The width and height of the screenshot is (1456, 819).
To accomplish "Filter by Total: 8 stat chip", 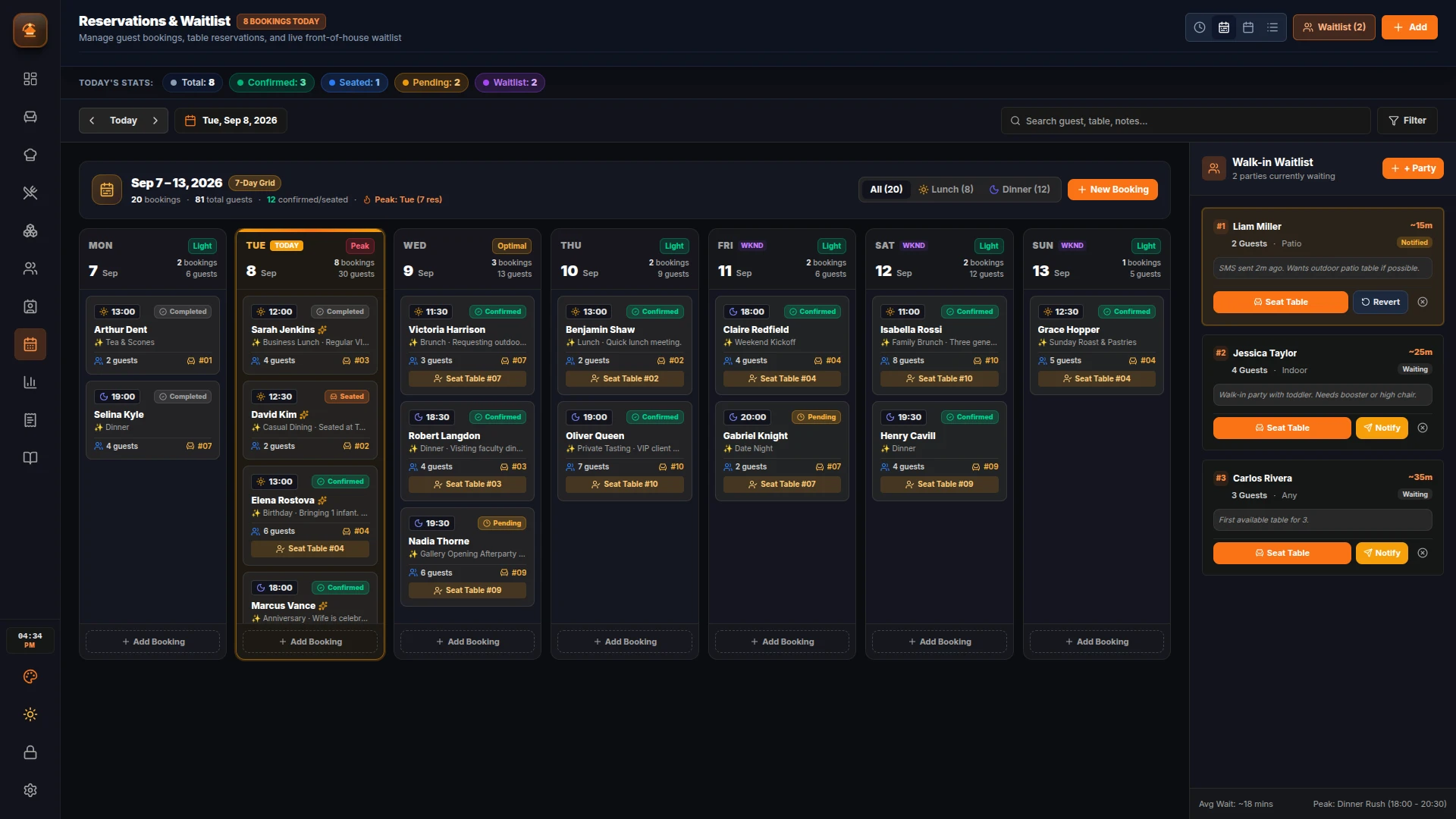I will pos(193,83).
